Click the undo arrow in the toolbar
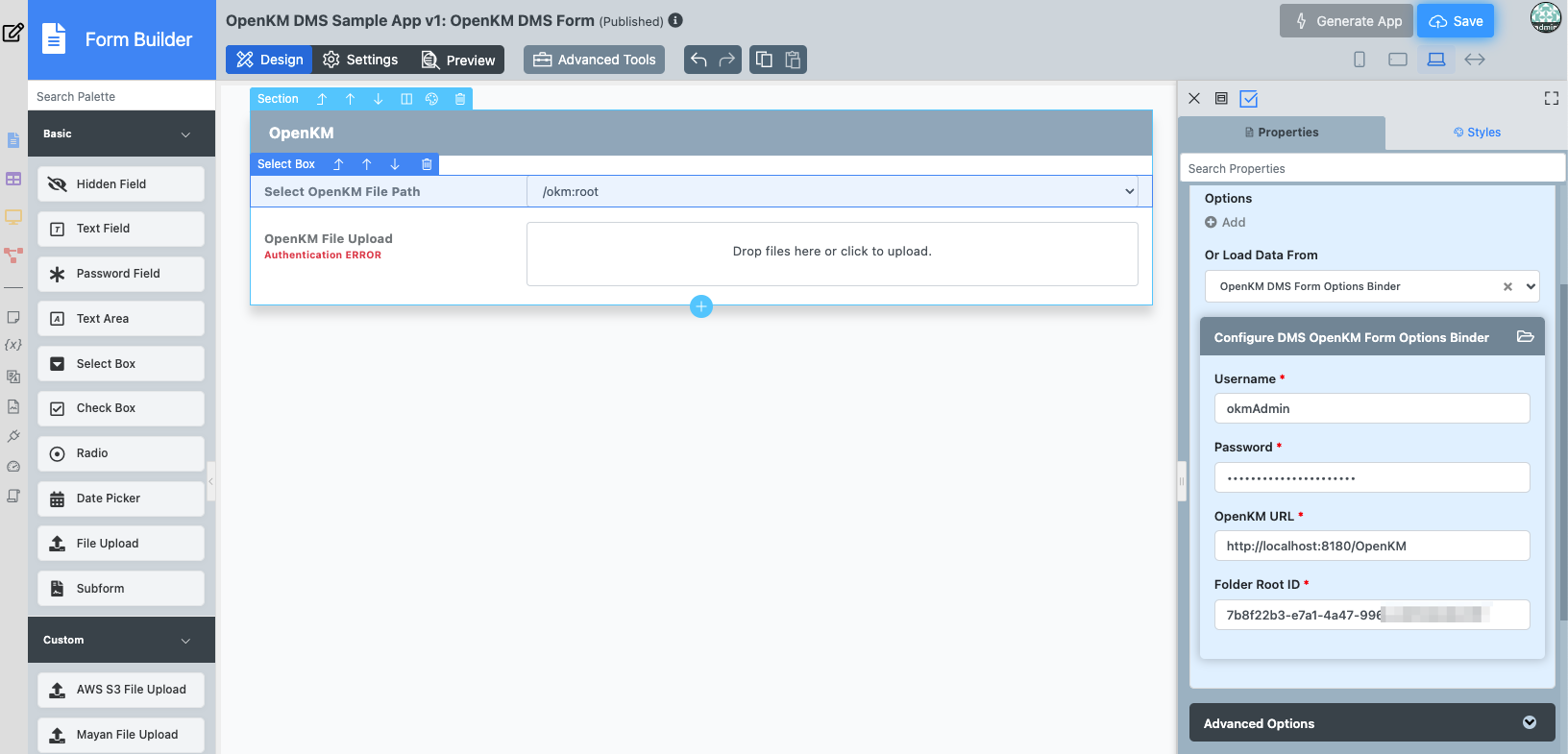This screenshot has height=754, width=1568. (698, 60)
